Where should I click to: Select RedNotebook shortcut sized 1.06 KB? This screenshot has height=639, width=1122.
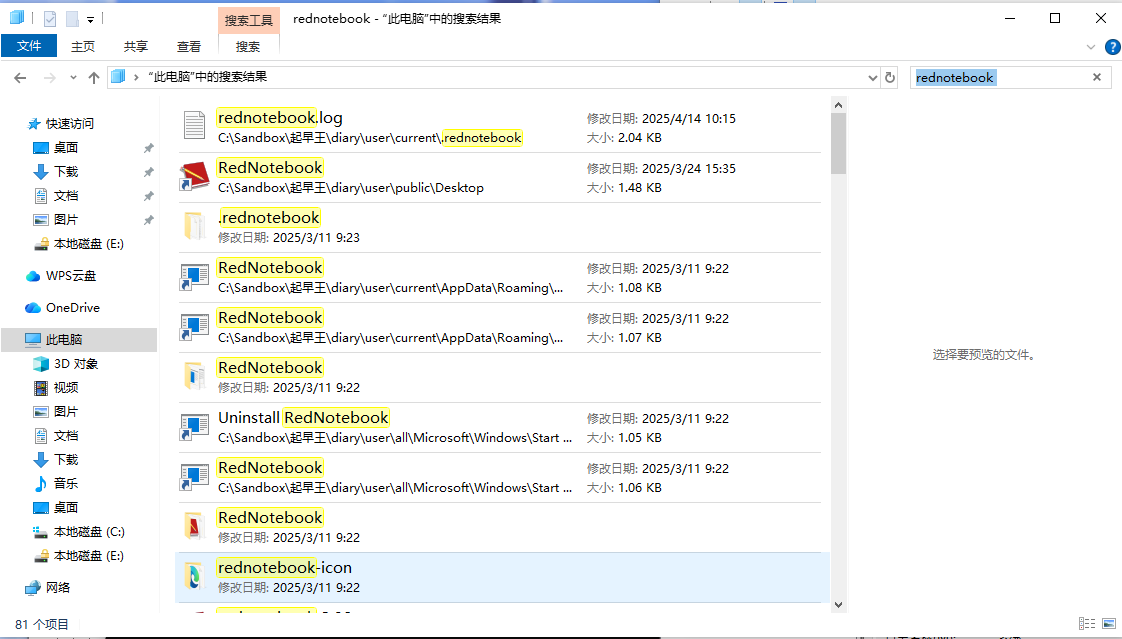click(x=499, y=477)
